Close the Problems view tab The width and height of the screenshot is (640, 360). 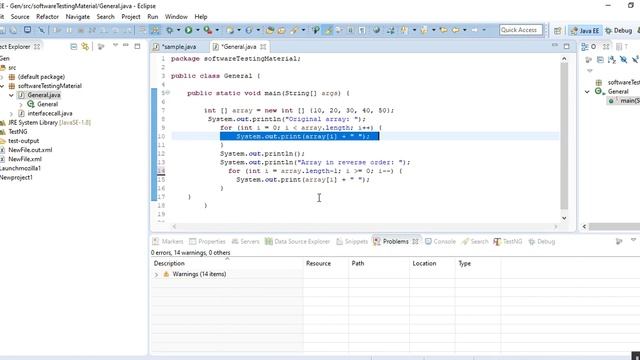pyautogui.click(x=415, y=241)
